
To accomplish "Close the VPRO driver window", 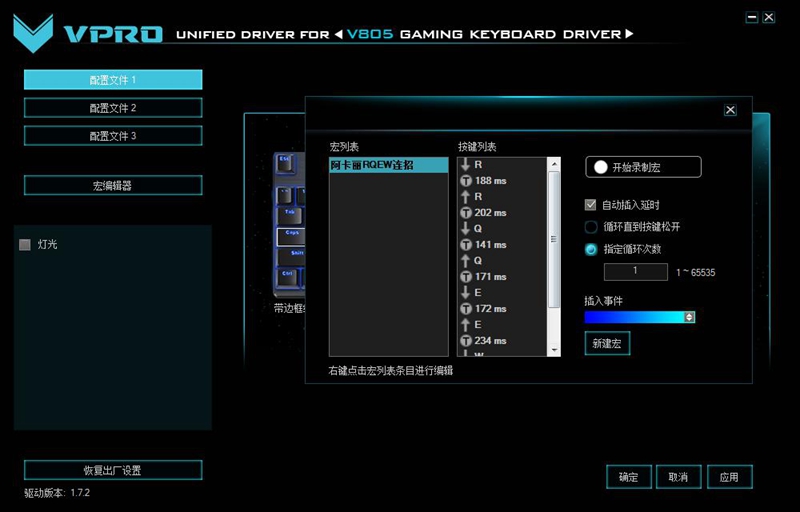I will [769, 17].
